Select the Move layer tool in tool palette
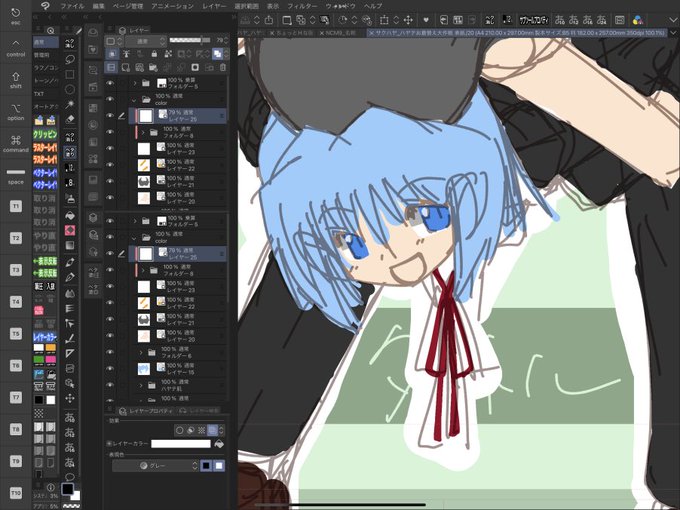This screenshot has height=510, width=680. [x=70, y=398]
